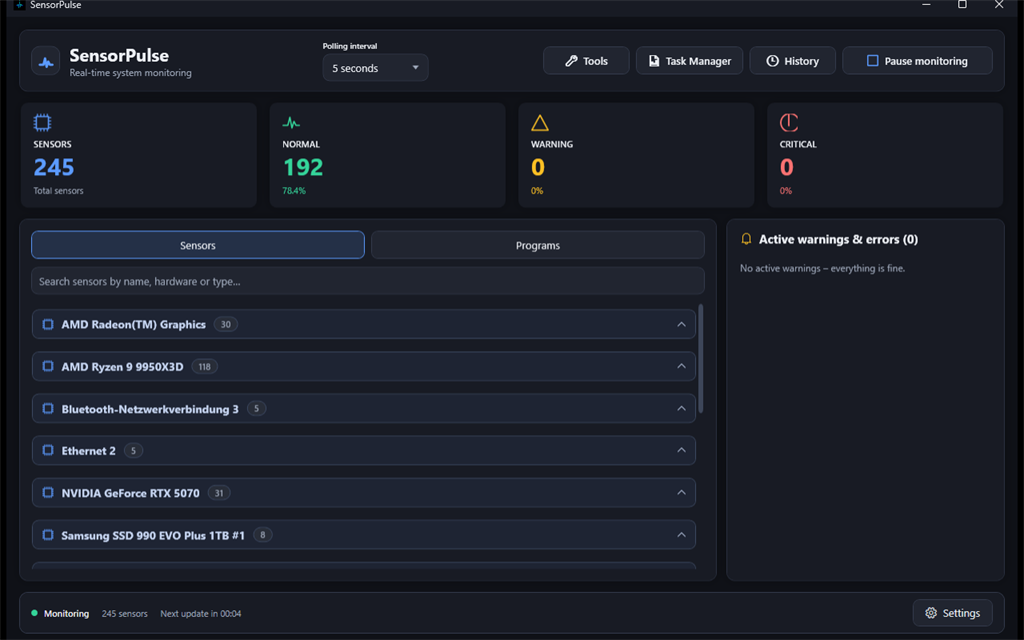
Task: Check the Samsung SSD 990 EVO box
Action: (x=48, y=535)
